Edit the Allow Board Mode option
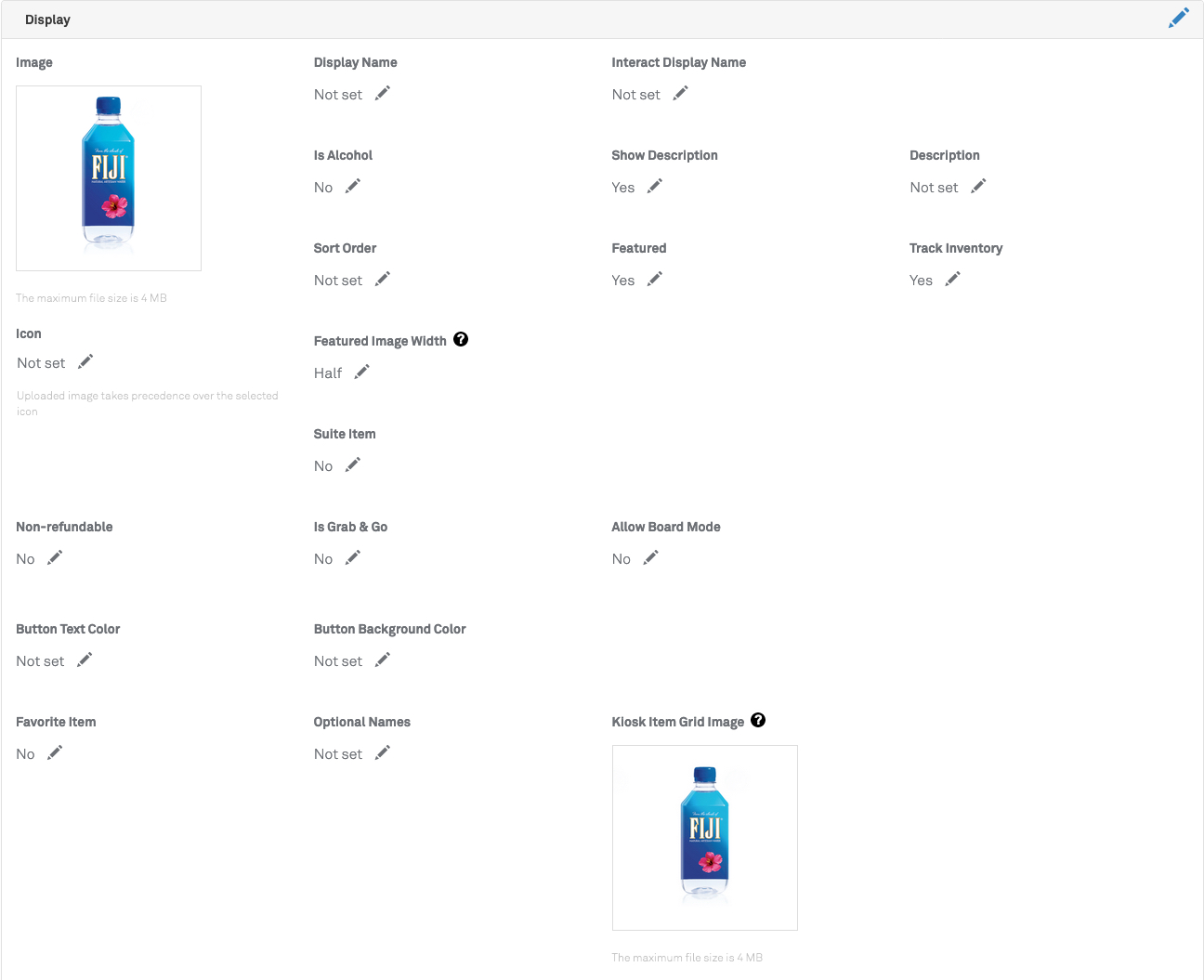Viewport: 1204px width, 980px height. 649,557
